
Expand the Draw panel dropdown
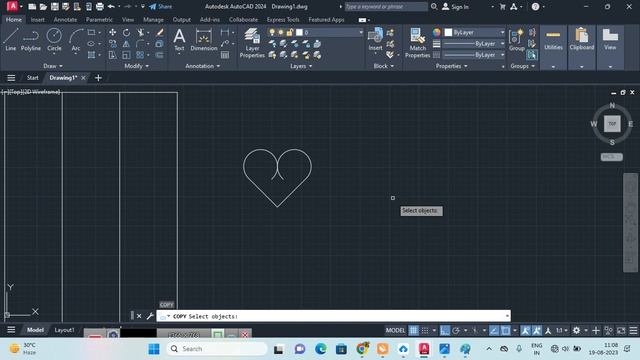tap(53, 66)
